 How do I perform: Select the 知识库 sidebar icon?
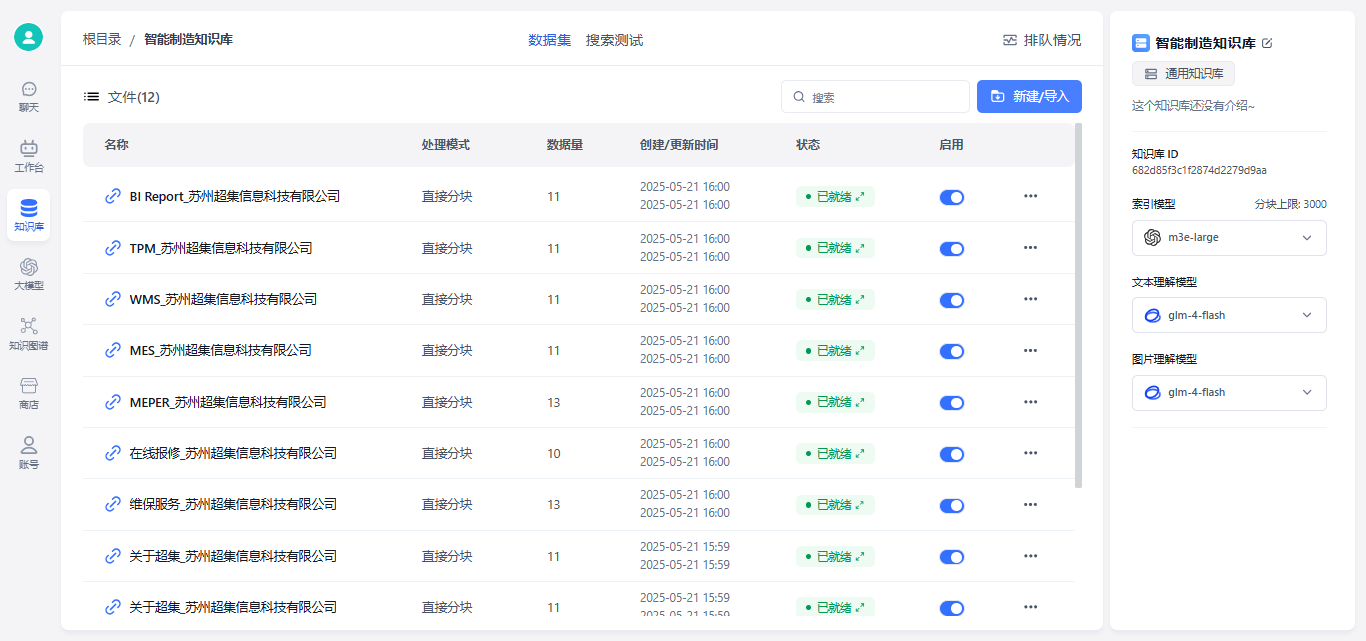coord(28,215)
